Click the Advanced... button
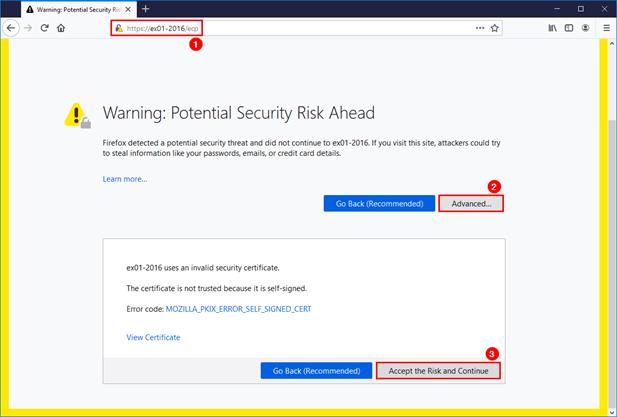Viewport: 617px width, 417px height. 471,204
